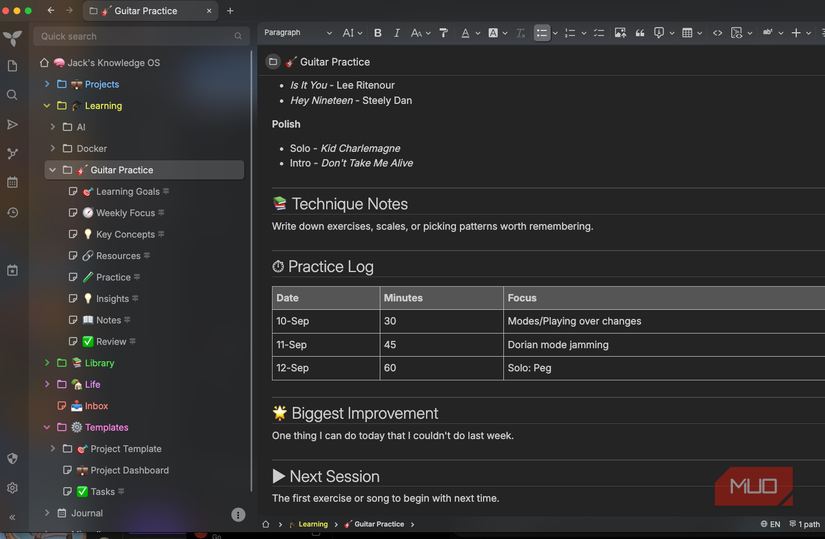Open settings gear in left sidebar
The height and width of the screenshot is (539, 825).
tap(12, 488)
